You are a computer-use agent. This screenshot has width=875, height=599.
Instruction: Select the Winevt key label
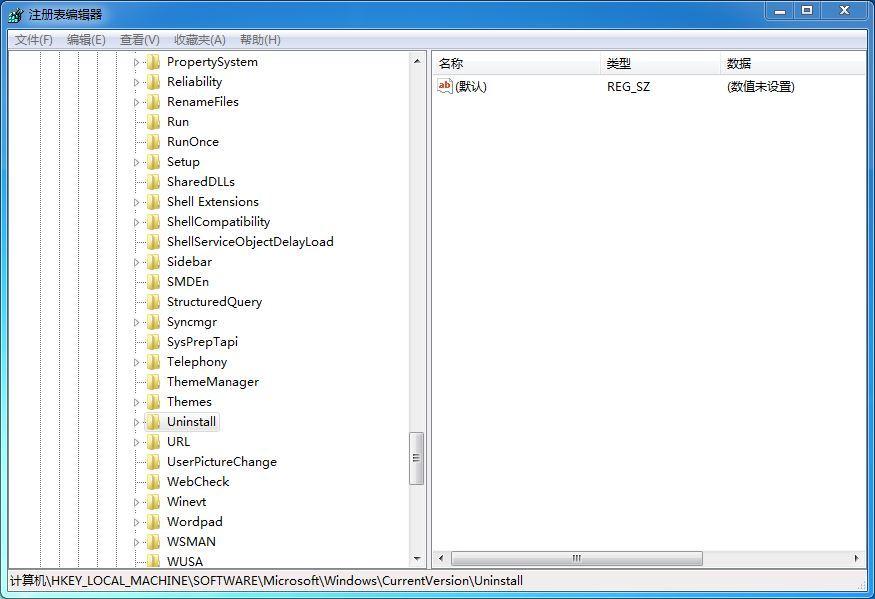click(x=186, y=502)
